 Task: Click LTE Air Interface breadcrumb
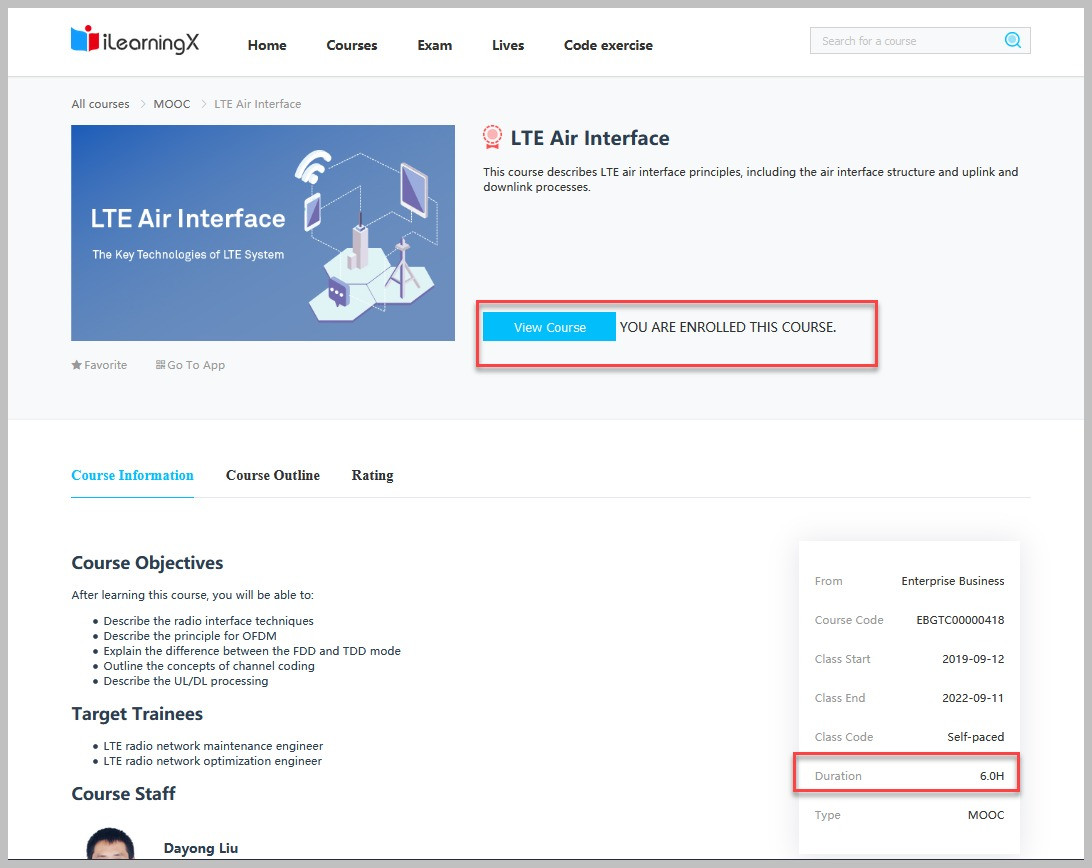tap(258, 104)
